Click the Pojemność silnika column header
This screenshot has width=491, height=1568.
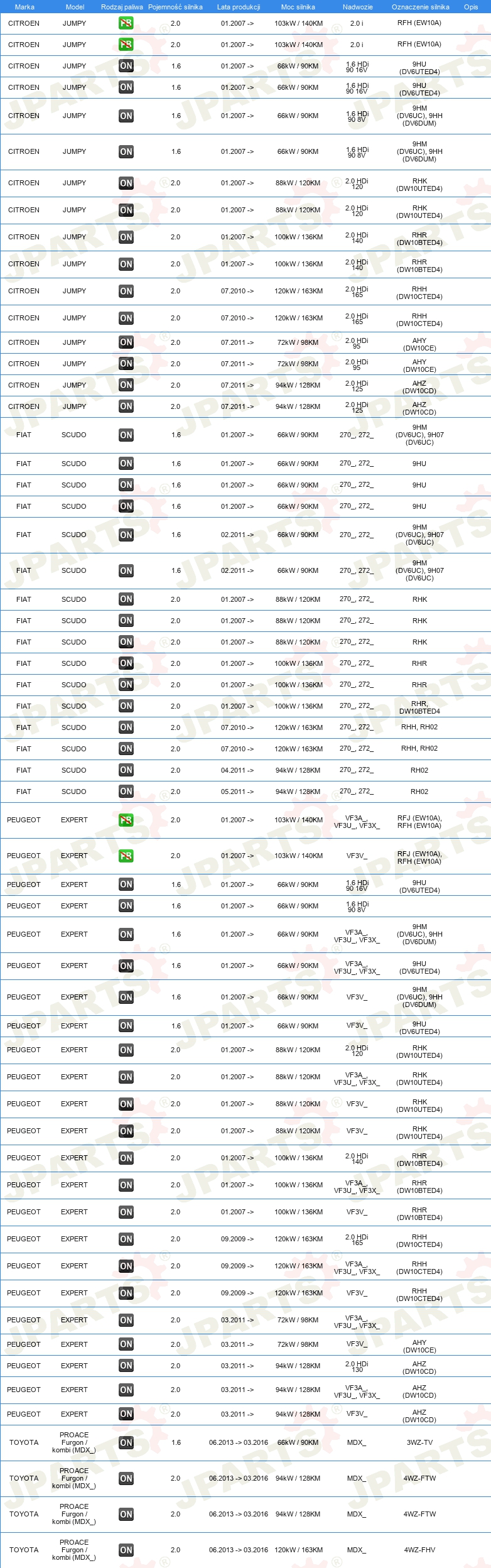coord(175,7)
